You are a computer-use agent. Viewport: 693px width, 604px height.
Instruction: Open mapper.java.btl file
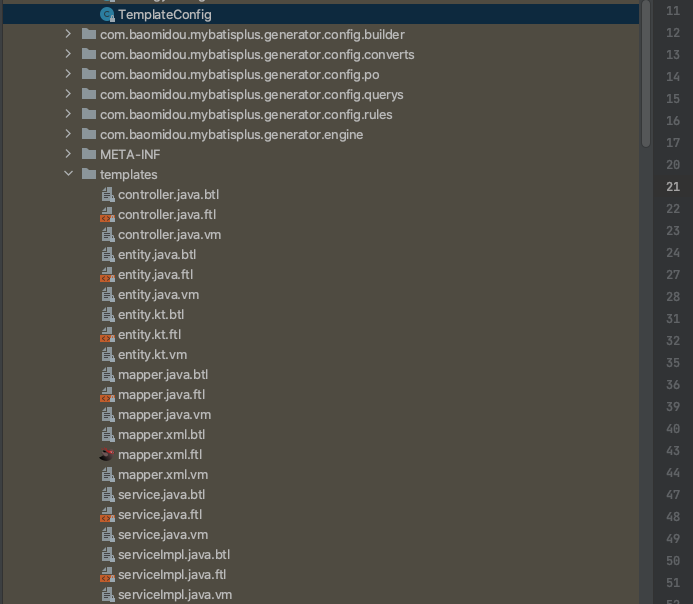163,375
